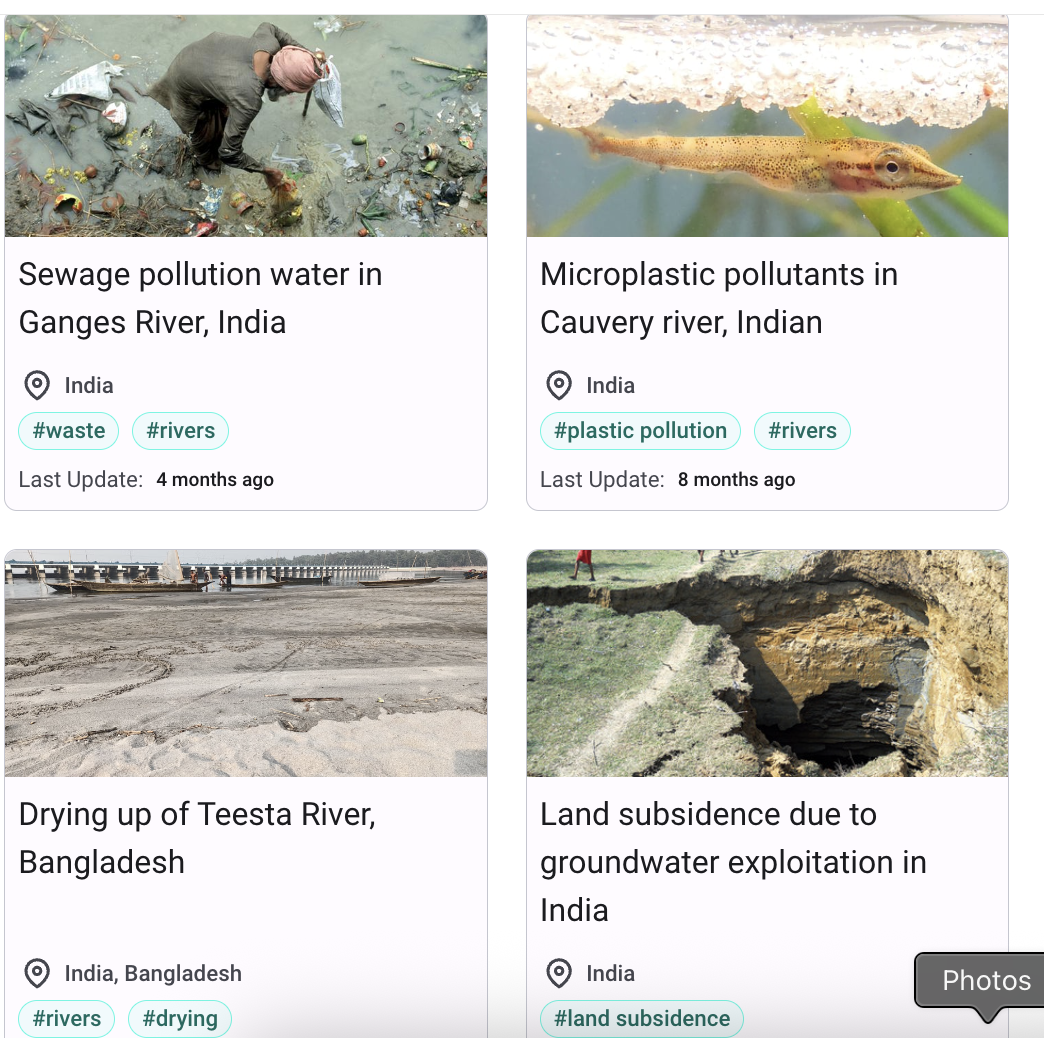The height and width of the screenshot is (1038, 1044).
Task: Open Drying up of Teesta River title
Action: (x=197, y=838)
